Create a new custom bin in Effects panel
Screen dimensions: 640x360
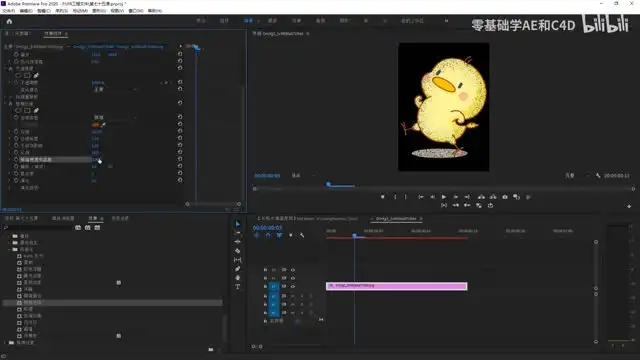tap(211, 350)
